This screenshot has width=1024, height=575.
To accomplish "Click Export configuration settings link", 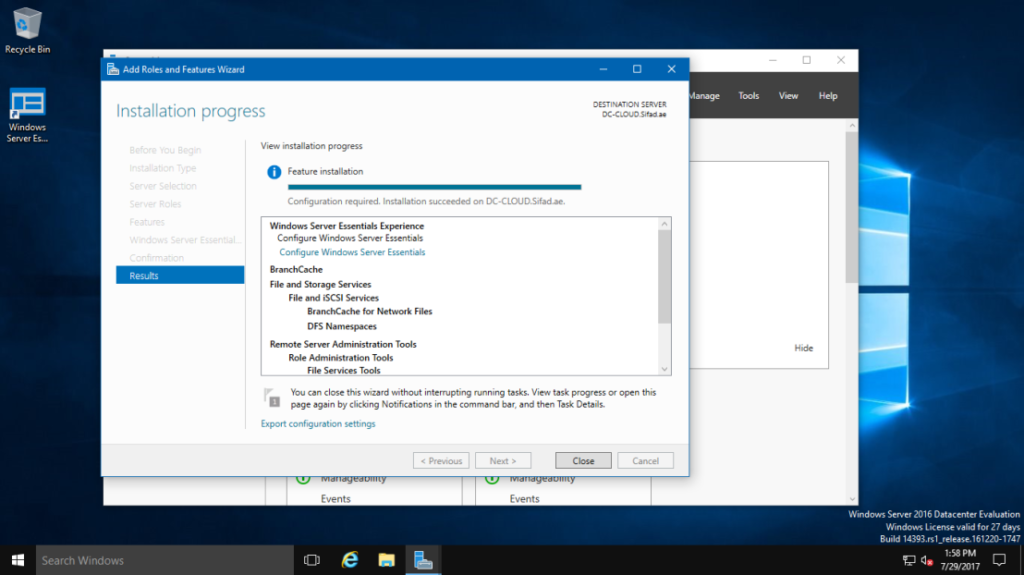I will tap(318, 423).
